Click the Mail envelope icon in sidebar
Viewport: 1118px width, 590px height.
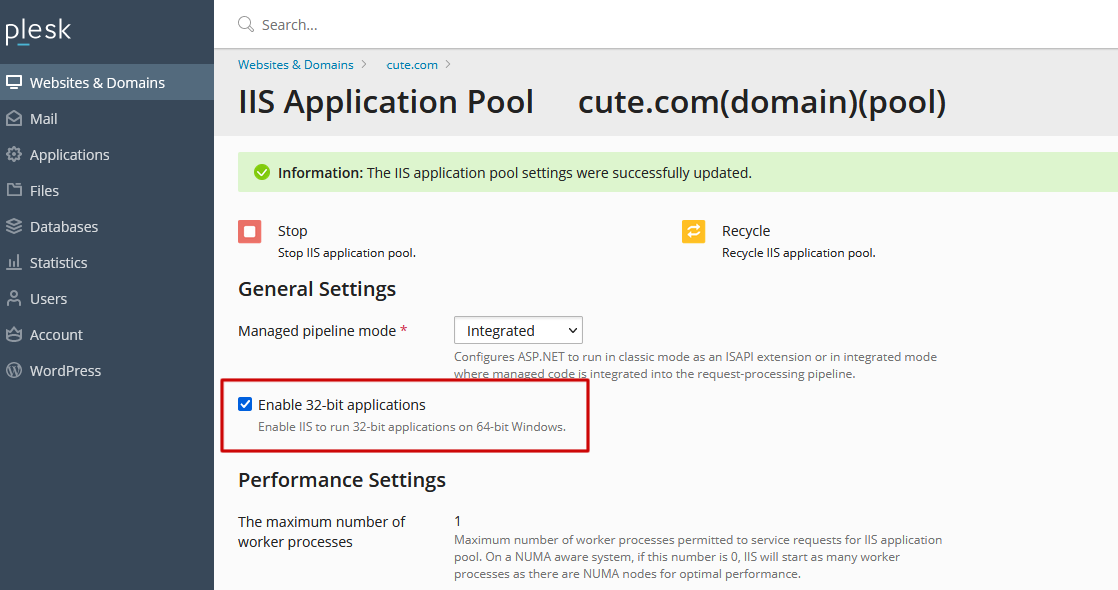14,118
